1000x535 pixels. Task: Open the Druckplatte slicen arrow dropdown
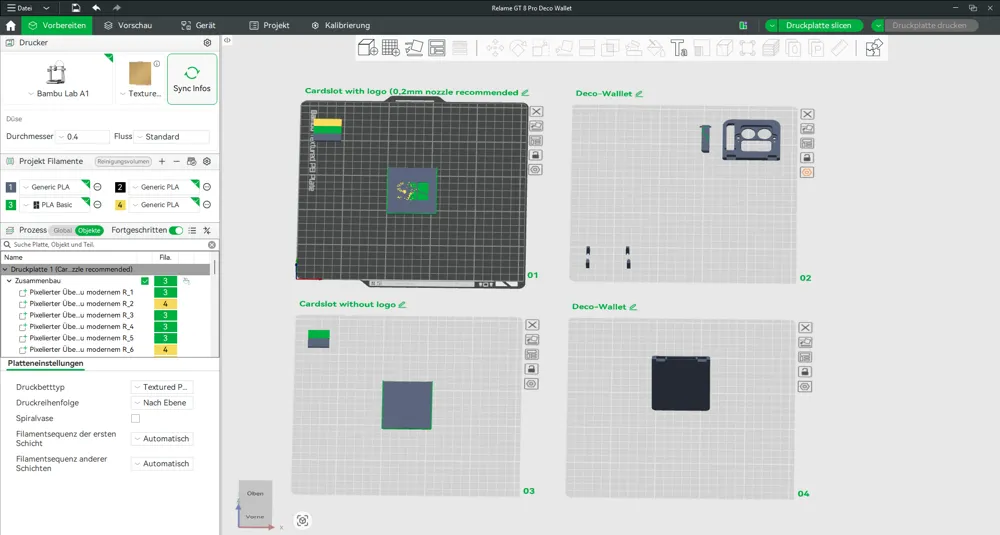point(772,26)
